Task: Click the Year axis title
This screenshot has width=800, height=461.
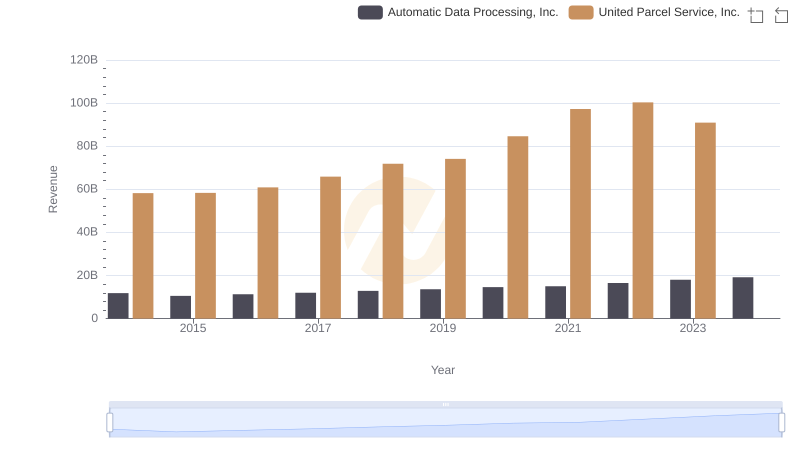Action: (443, 370)
